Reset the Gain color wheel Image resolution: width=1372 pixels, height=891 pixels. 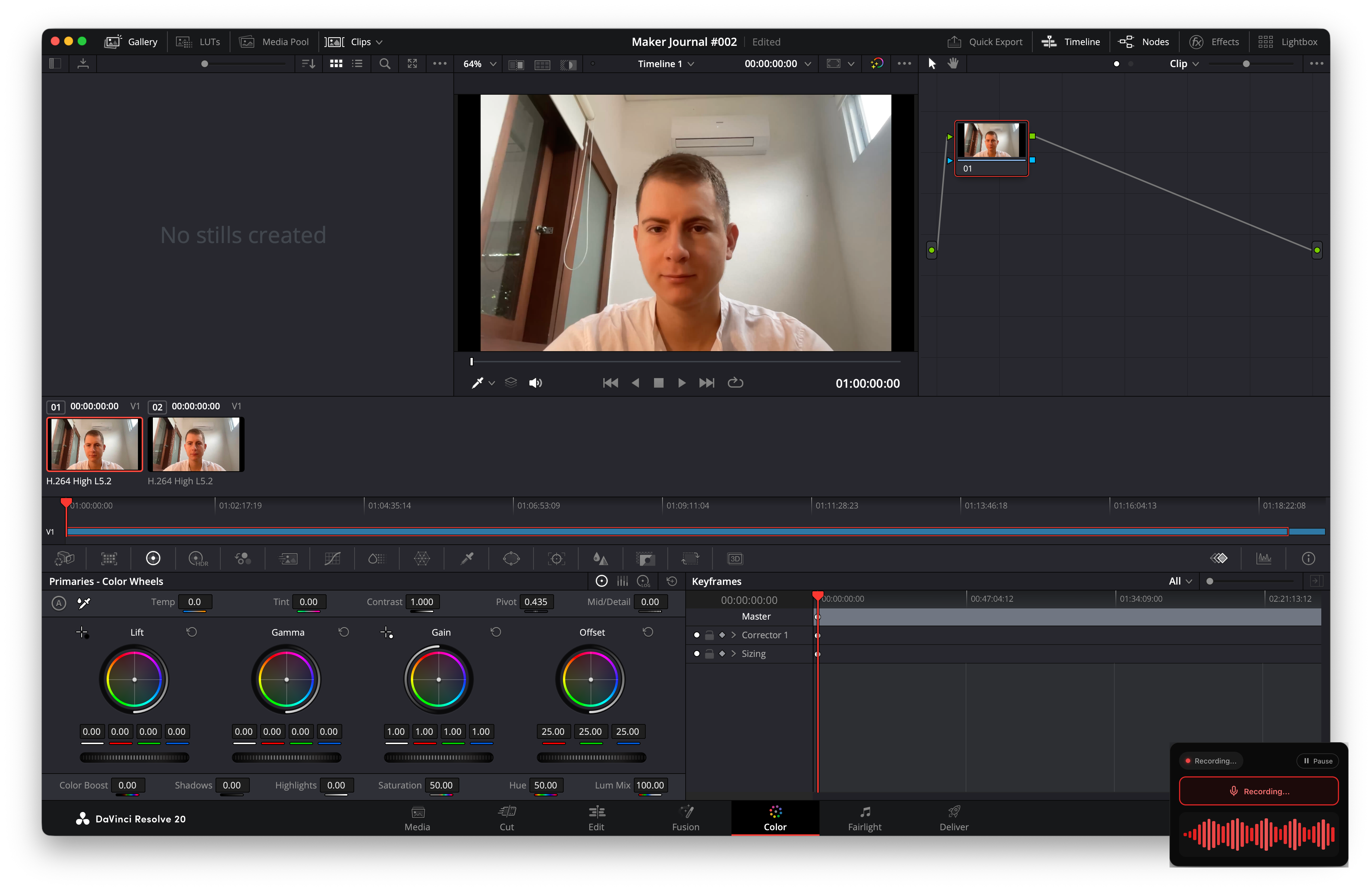point(495,632)
